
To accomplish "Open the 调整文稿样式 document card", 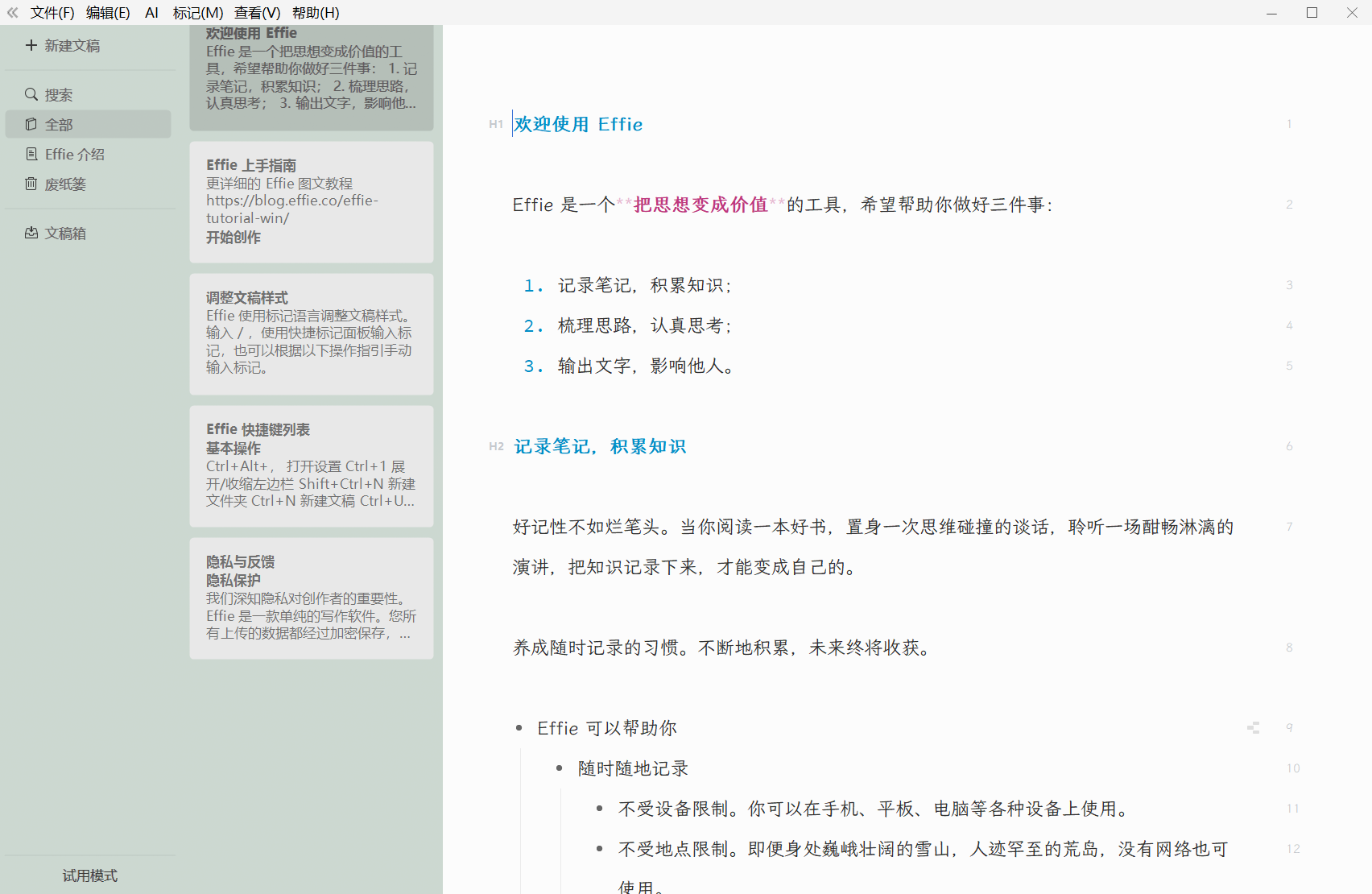I will pos(312,334).
